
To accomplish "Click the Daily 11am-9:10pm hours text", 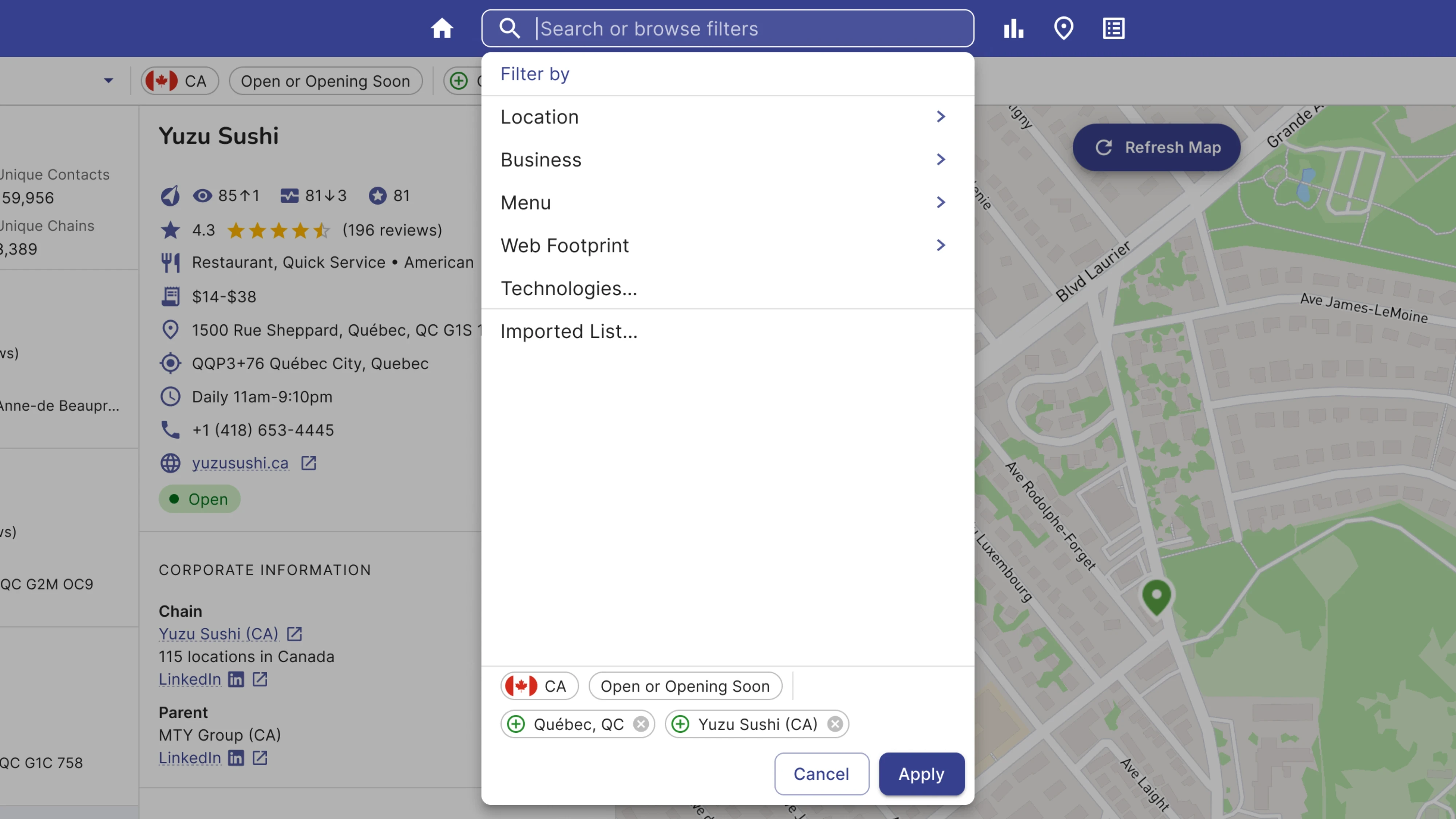I will point(262,397).
